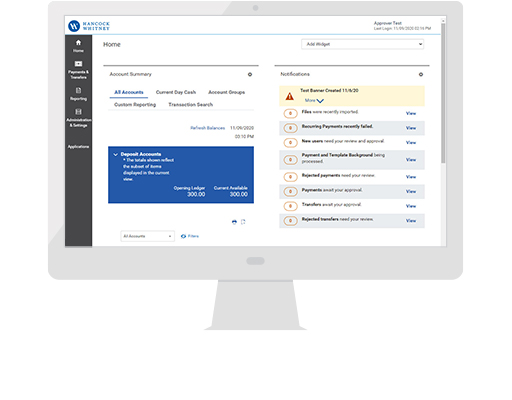Image resolution: width=512 pixels, height=400 pixels.
Task: Open Administration & Settings in sidebar
Action: [x=78, y=118]
